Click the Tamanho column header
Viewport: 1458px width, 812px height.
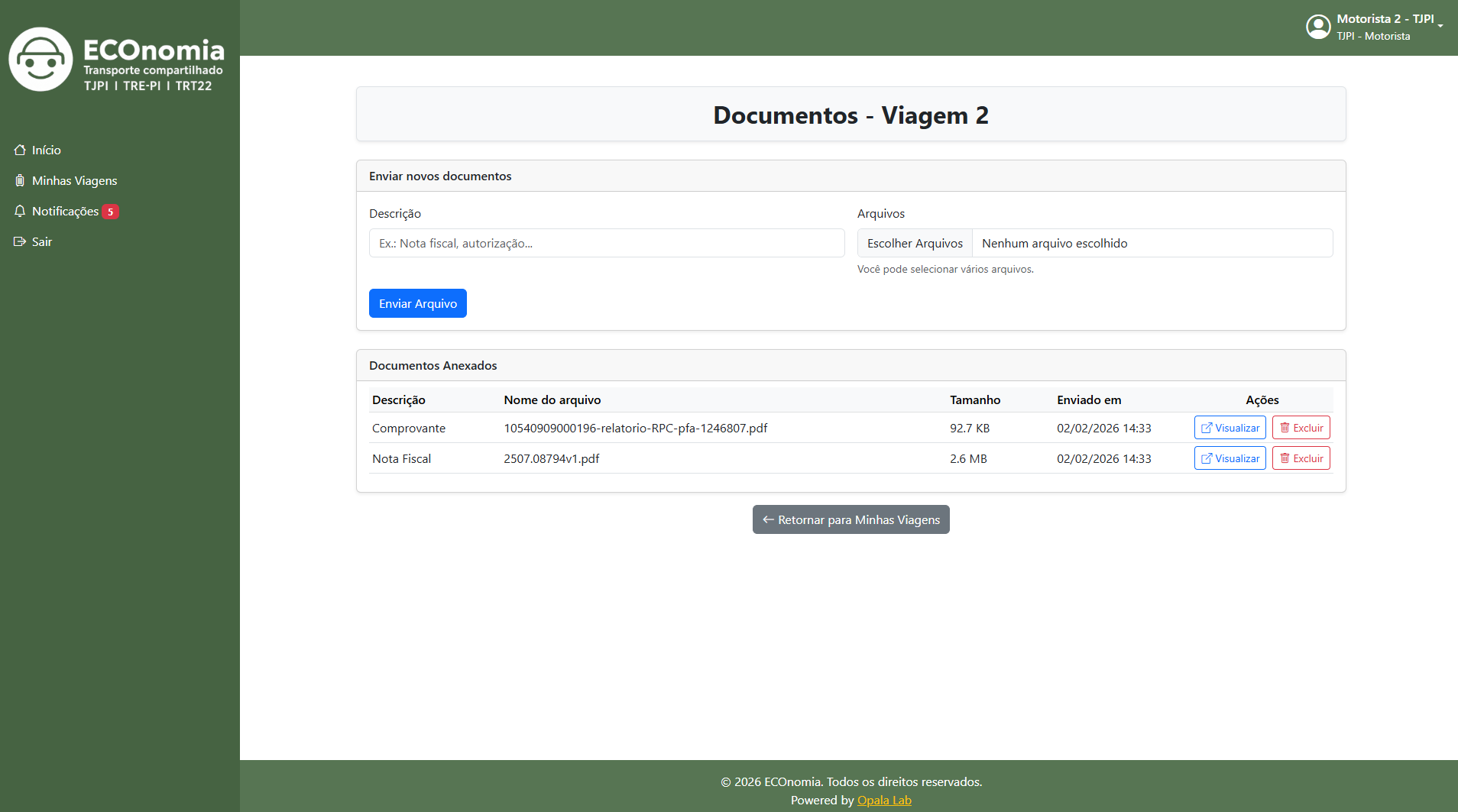(x=975, y=400)
